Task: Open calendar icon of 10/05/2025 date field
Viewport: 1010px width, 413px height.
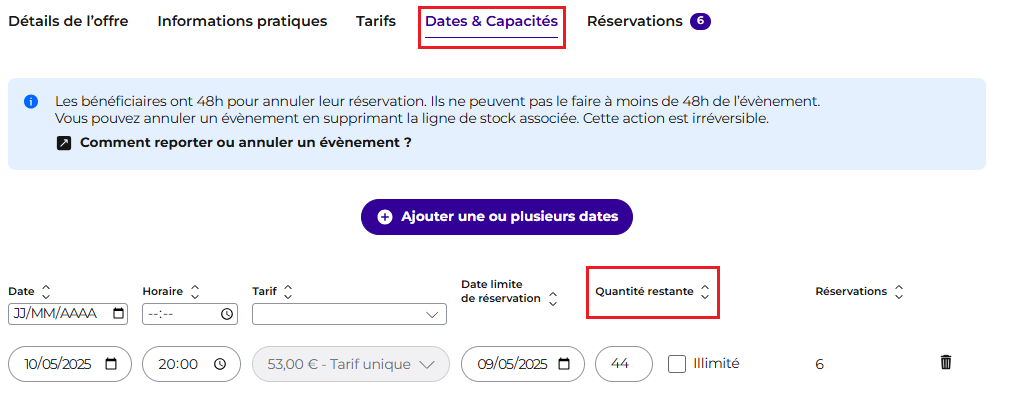Action: click(111, 363)
